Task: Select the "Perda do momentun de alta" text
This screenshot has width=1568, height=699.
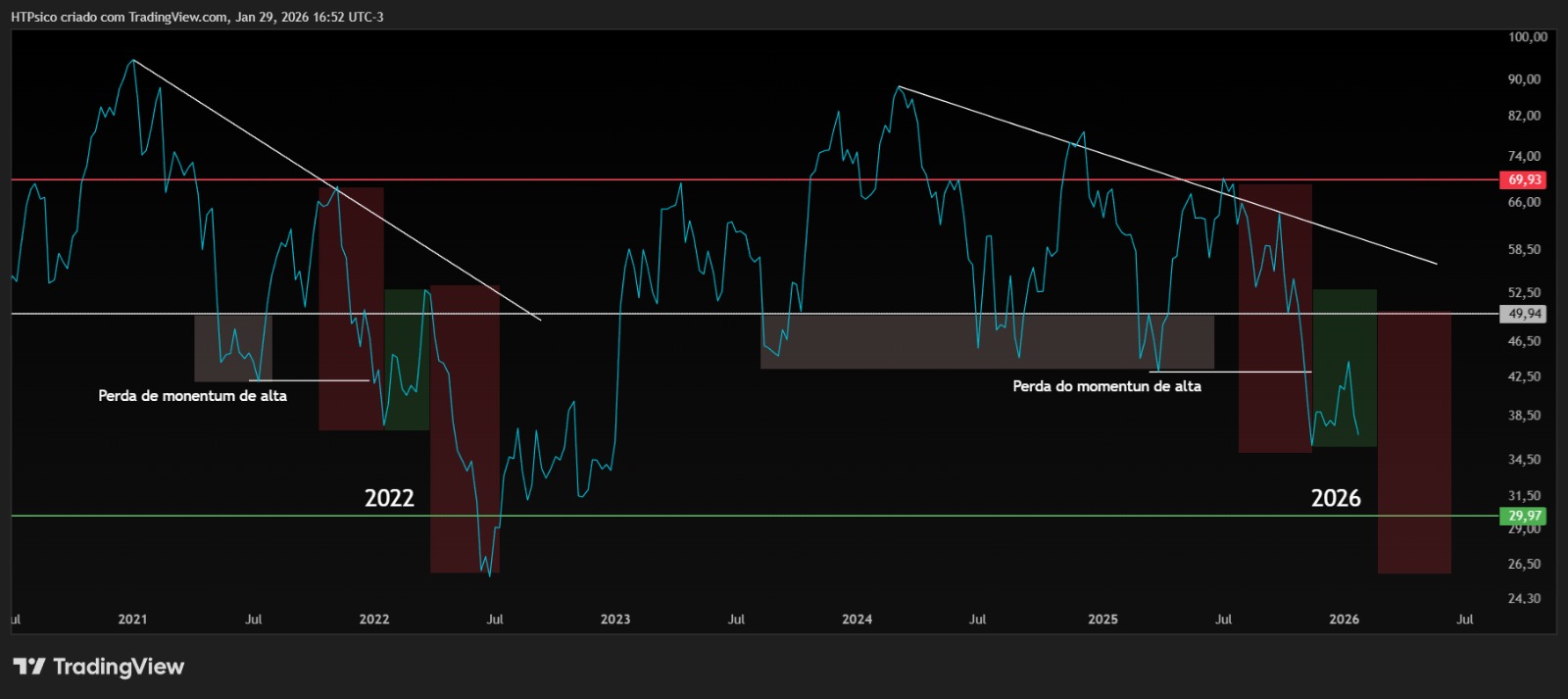Action: tap(1106, 386)
